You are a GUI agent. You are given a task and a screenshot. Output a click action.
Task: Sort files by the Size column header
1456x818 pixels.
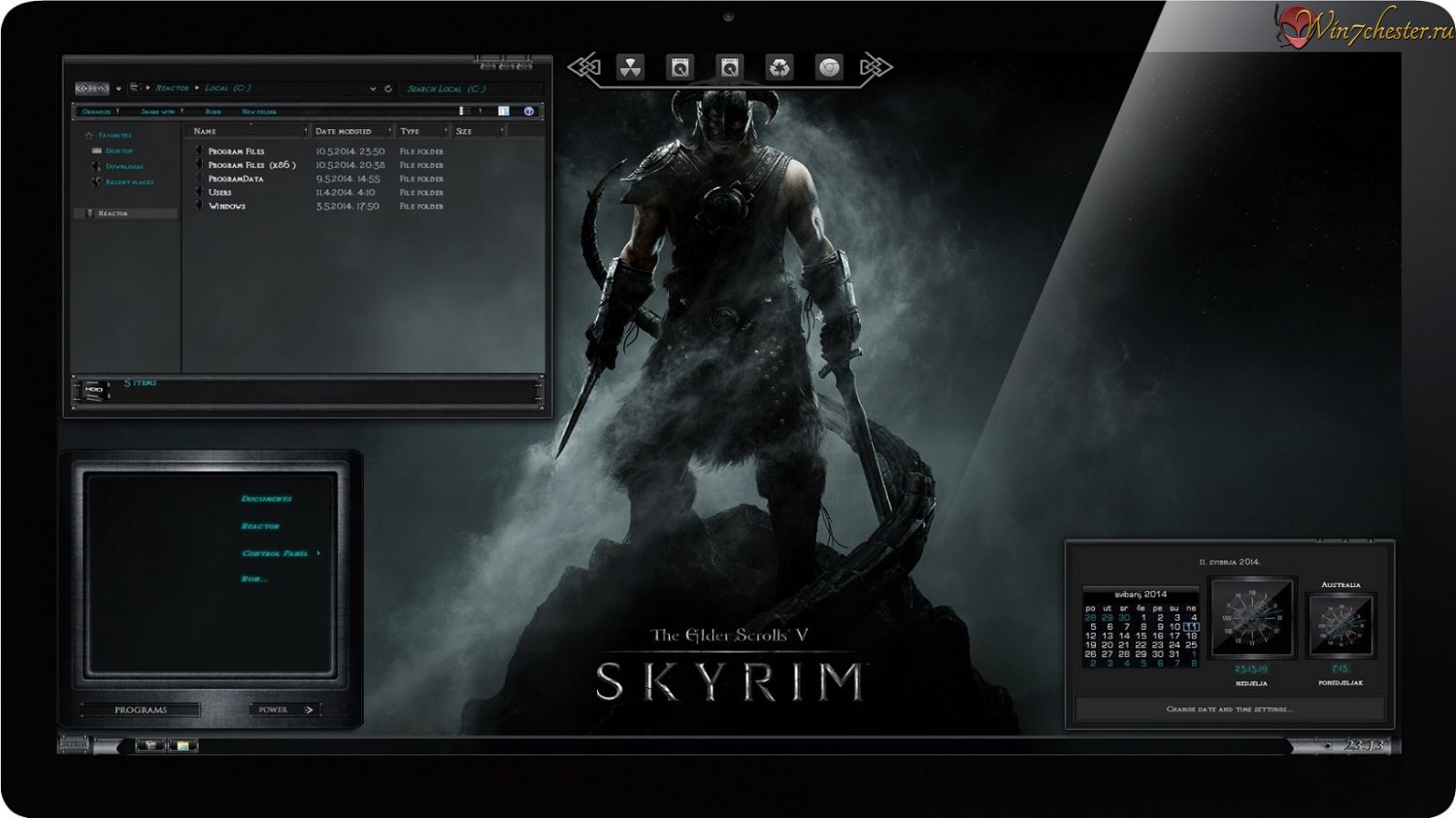pyautogui.click(x=478, y=131)
